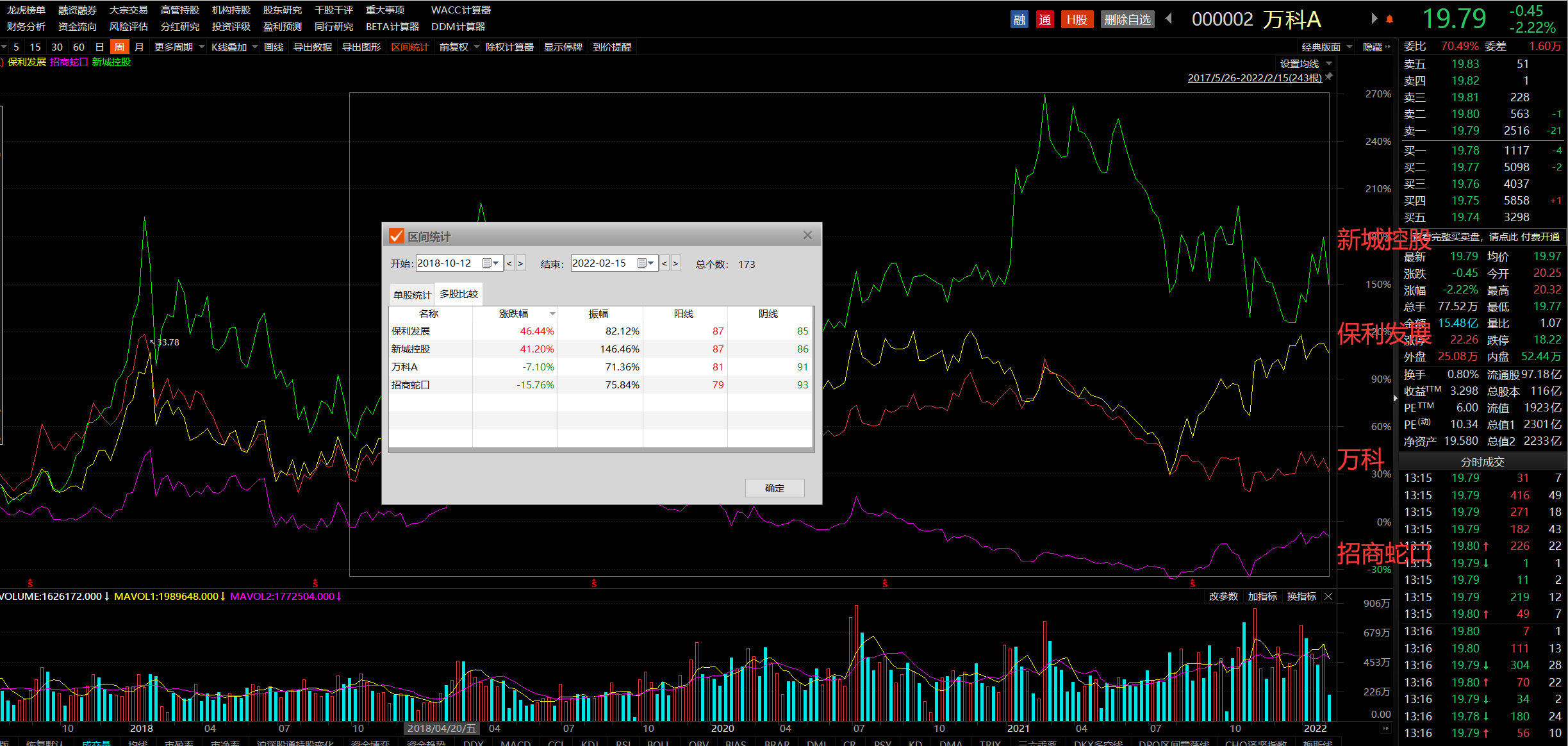The image size is (1568, 746).
Task: Close the indicator panel with X icon
Action: tap(1328, 597)
